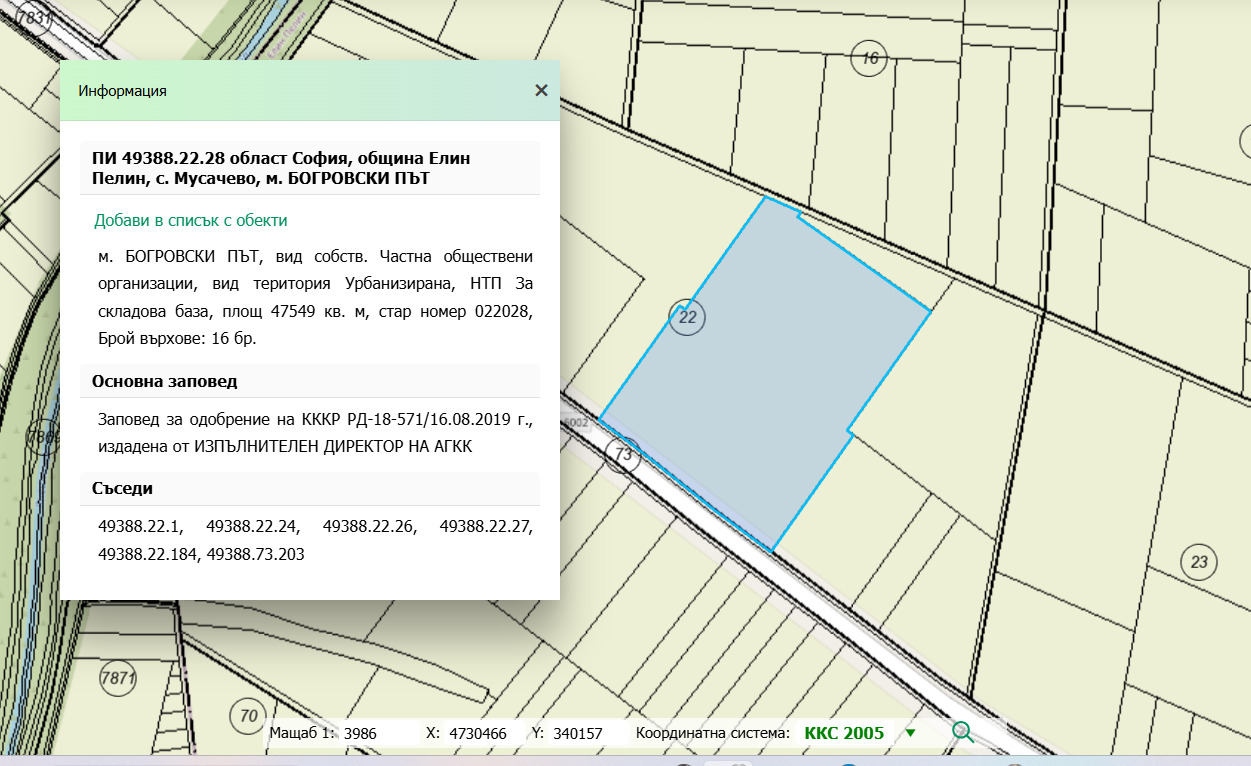Screen dimensions: 1251x766
Task: Click the circled 23 map marker
Action: (x=1199, y=561)
